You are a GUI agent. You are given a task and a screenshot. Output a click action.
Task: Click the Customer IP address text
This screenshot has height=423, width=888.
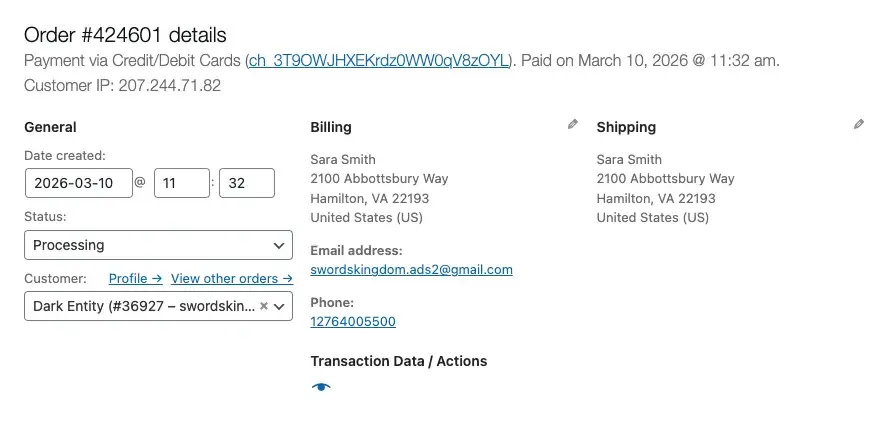122,86
